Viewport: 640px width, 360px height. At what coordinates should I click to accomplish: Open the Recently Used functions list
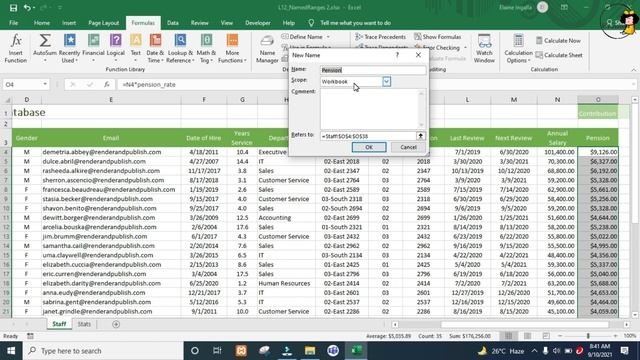click(x=69, y=49)
